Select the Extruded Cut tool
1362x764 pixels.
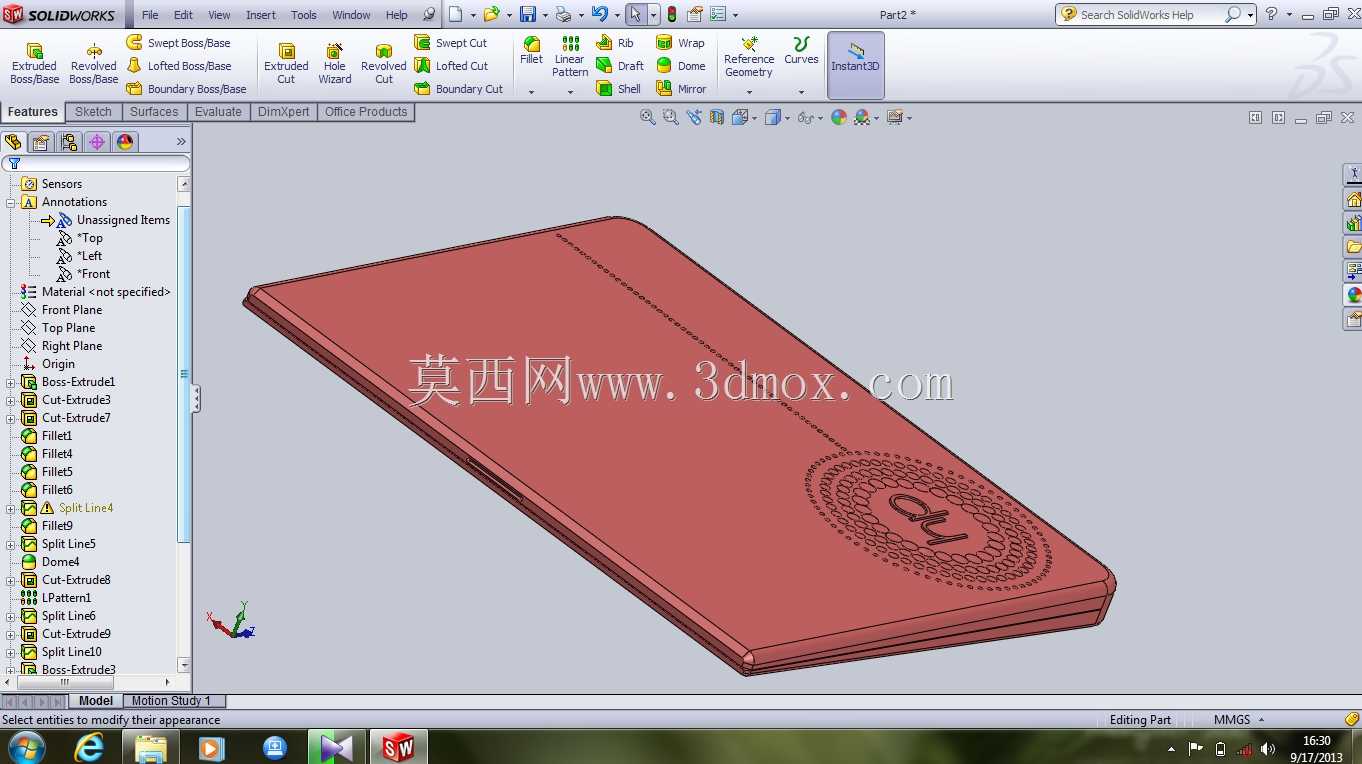(x=286, y=64)
